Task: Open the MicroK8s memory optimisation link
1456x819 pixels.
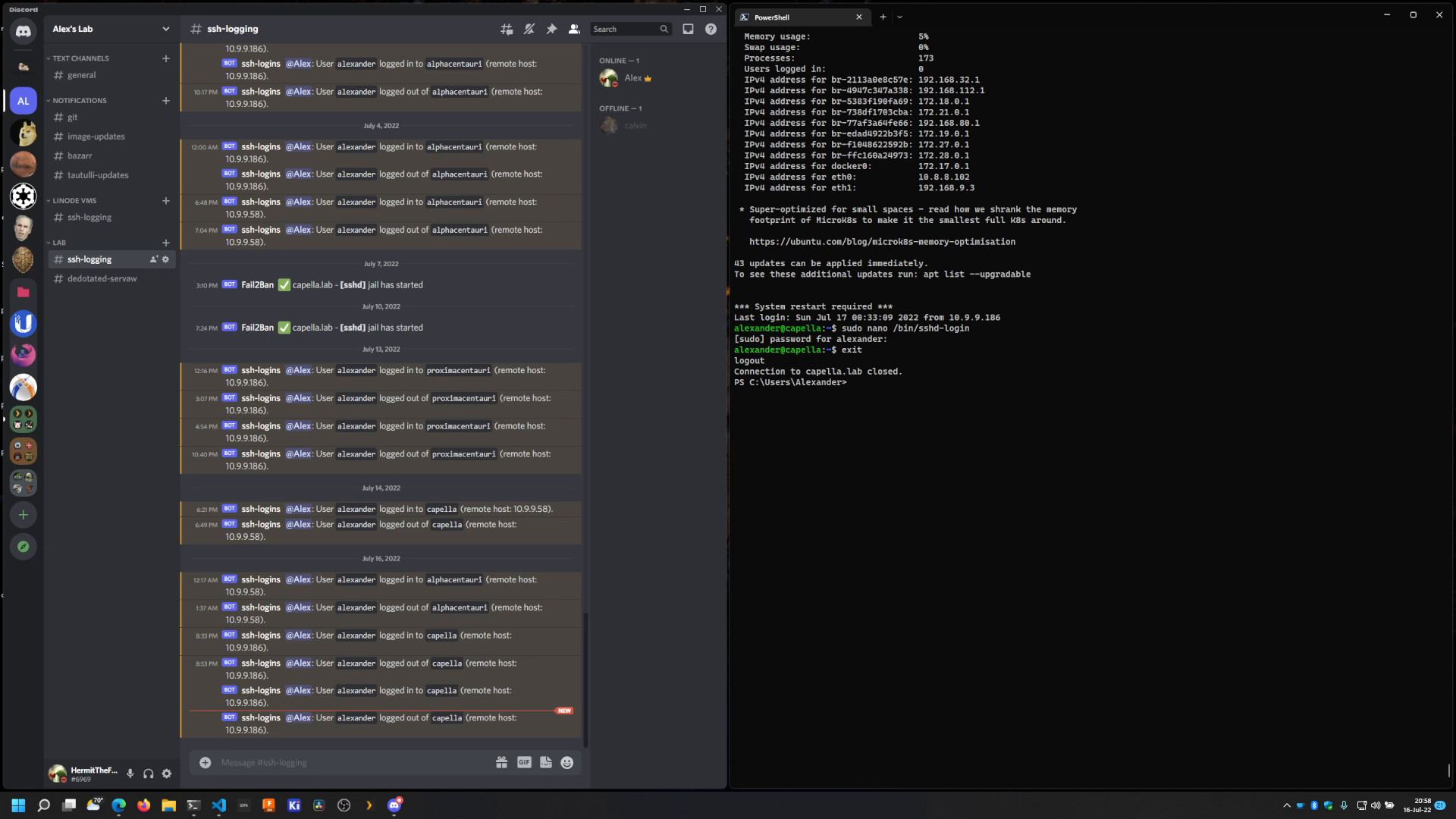Action: [882, 241]
